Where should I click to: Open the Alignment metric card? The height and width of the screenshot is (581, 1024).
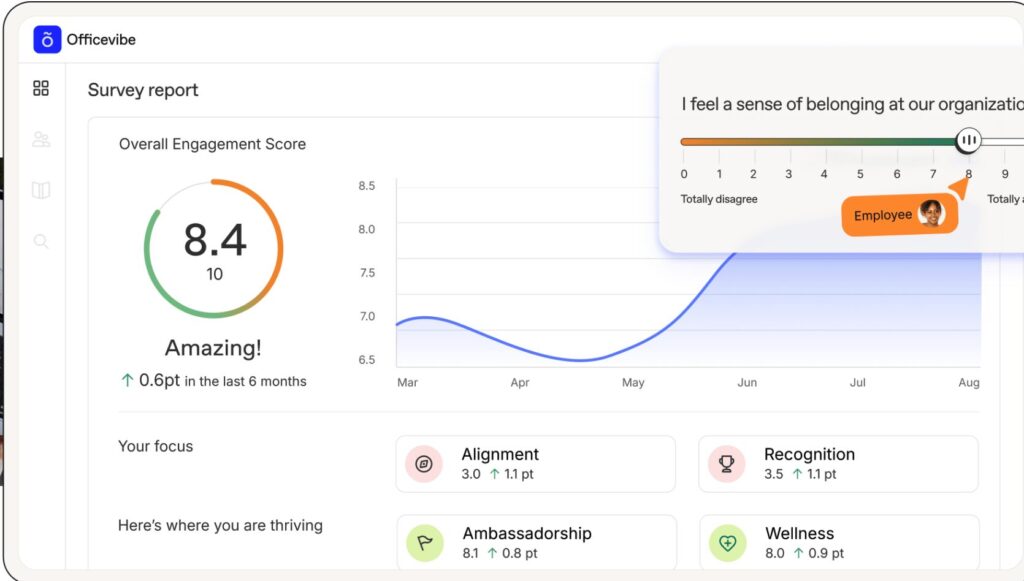536,464
